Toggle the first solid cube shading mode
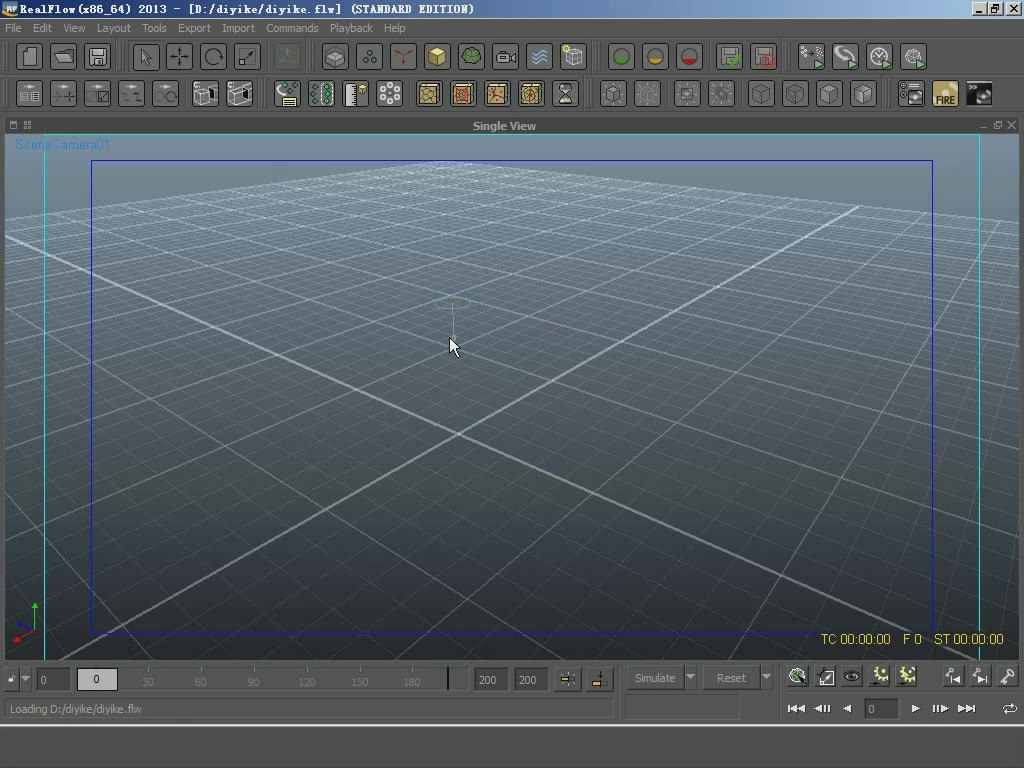Viewport: 1024px width, 768px height. click(761, 94)
